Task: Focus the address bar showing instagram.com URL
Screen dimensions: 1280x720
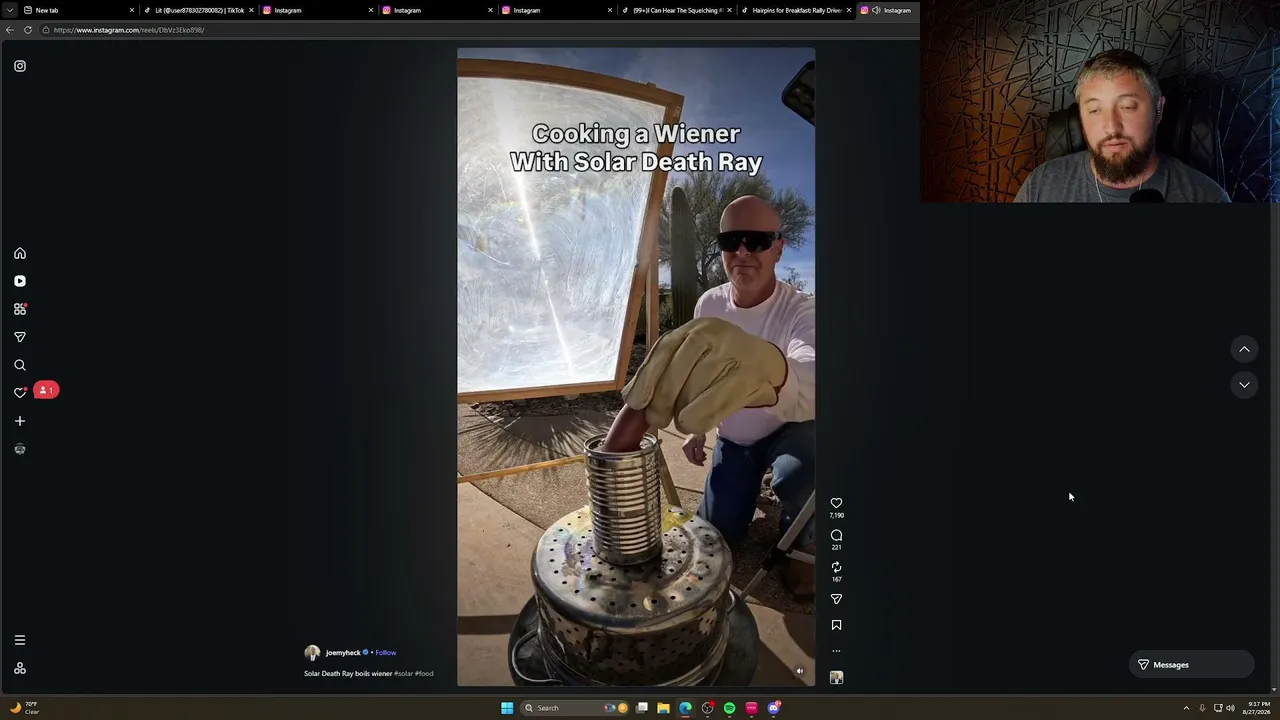Action: [480, 30]
